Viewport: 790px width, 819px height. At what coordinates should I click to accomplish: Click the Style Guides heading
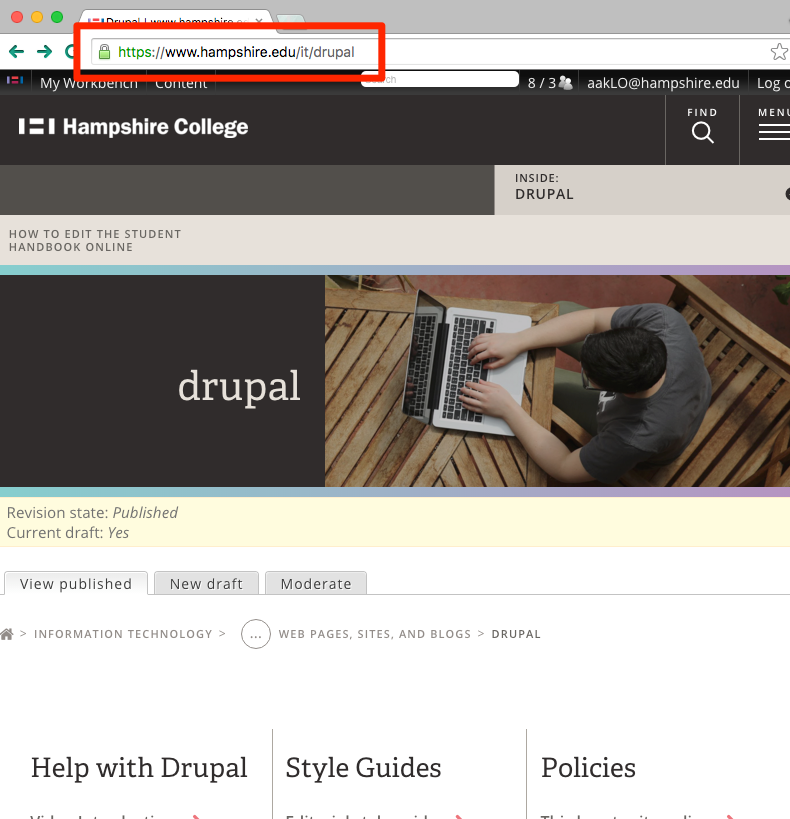(x=363, y=768)
